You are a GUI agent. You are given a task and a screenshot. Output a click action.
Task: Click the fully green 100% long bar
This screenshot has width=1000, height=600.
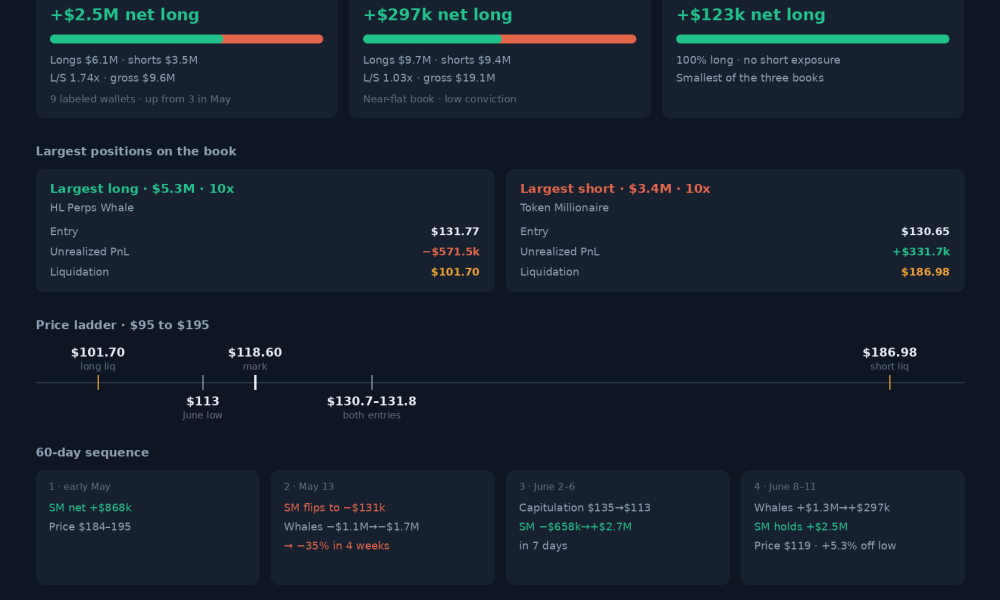[x=812, y=39]
